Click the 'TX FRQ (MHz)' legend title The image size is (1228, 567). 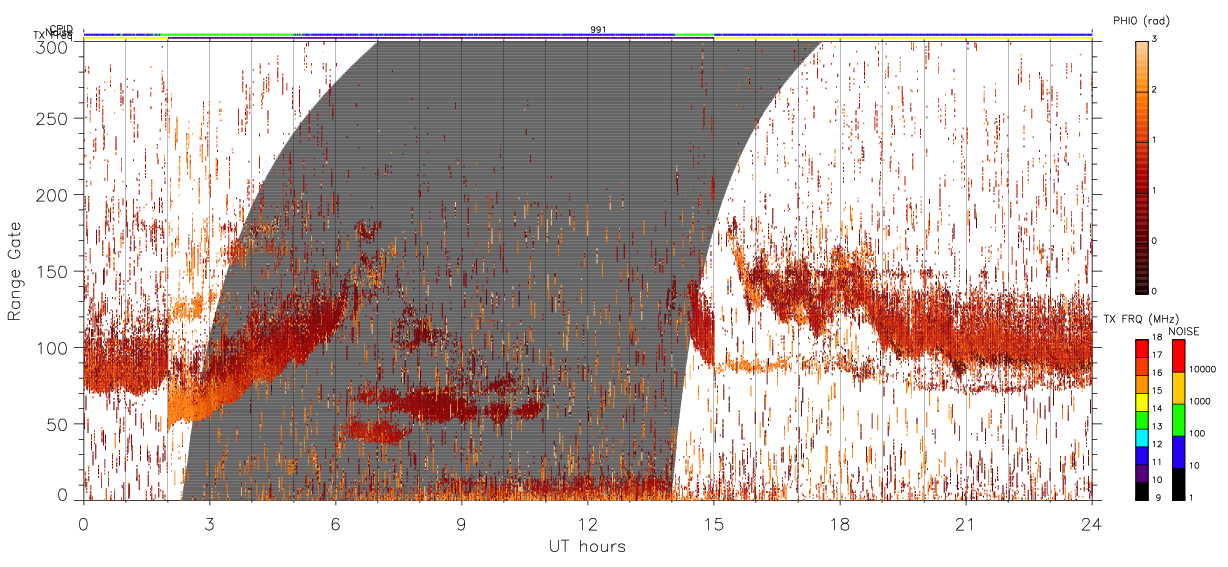1141,319
